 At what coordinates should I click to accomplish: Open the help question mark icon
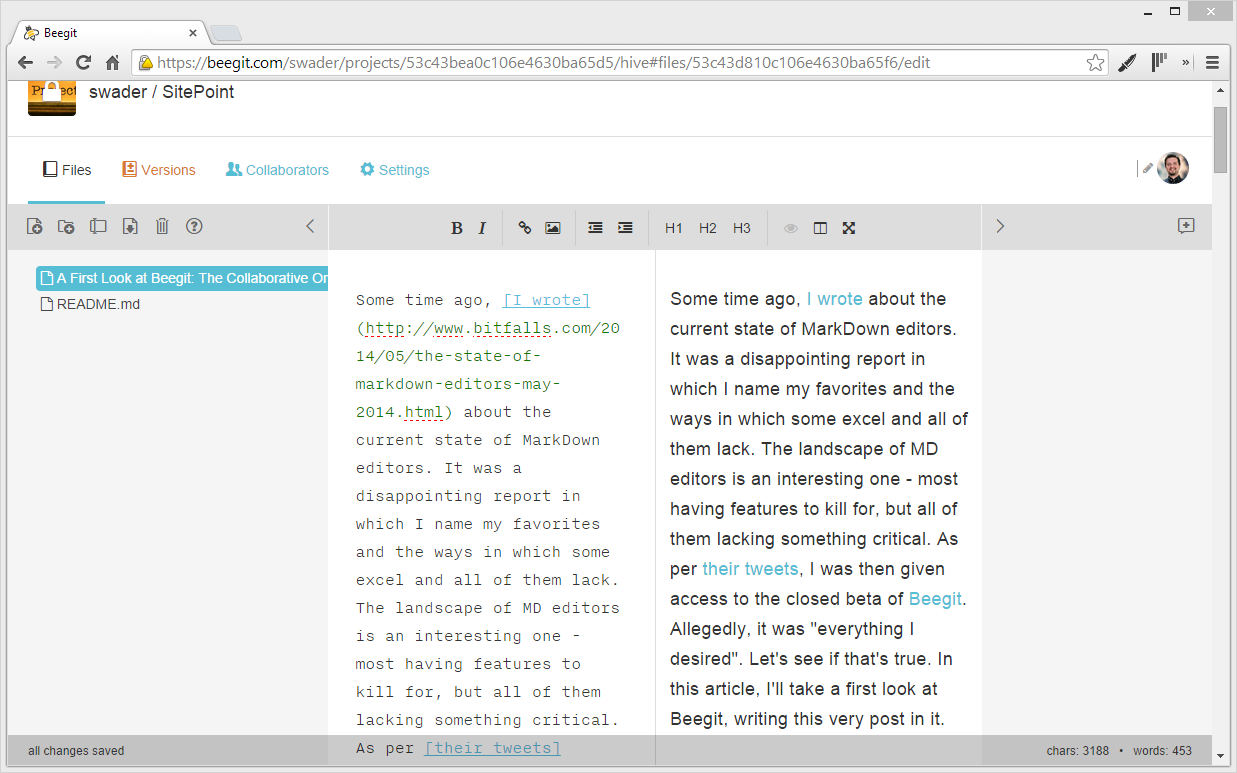(x=194, y=227)
